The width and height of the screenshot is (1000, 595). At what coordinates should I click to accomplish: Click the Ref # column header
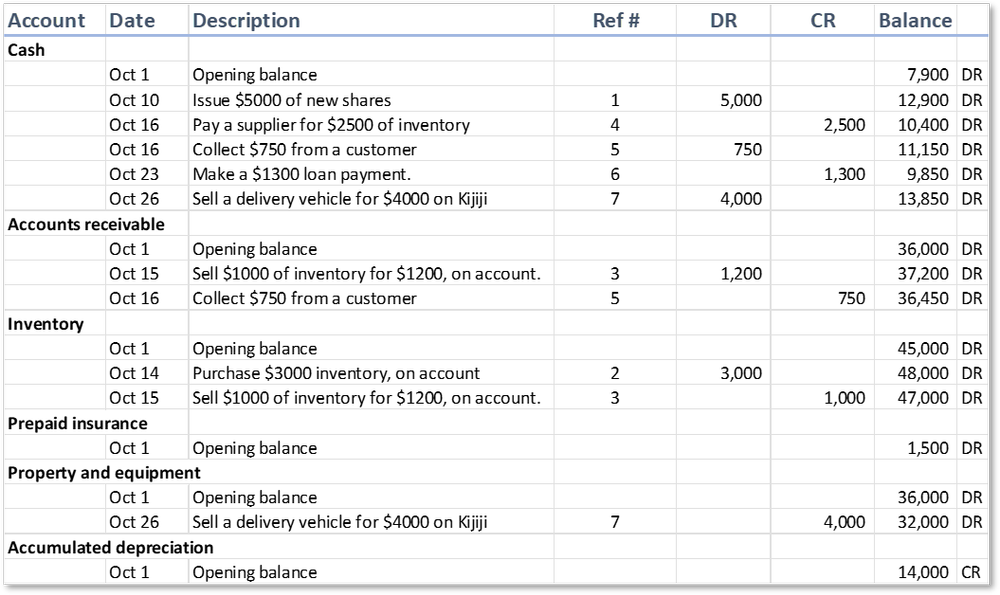615,20
